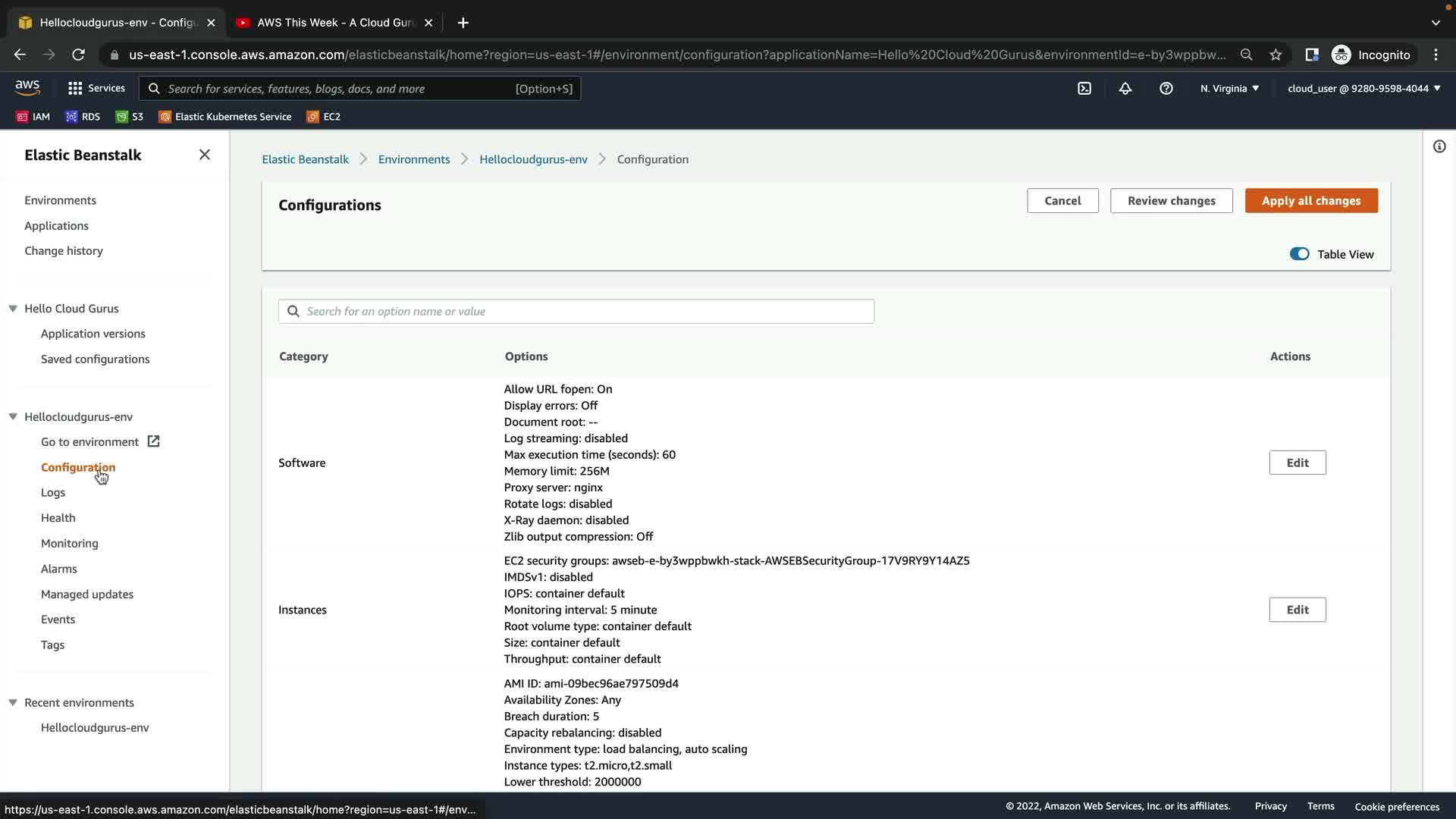Click the AWS logo home icon

(x=27, y=88)
